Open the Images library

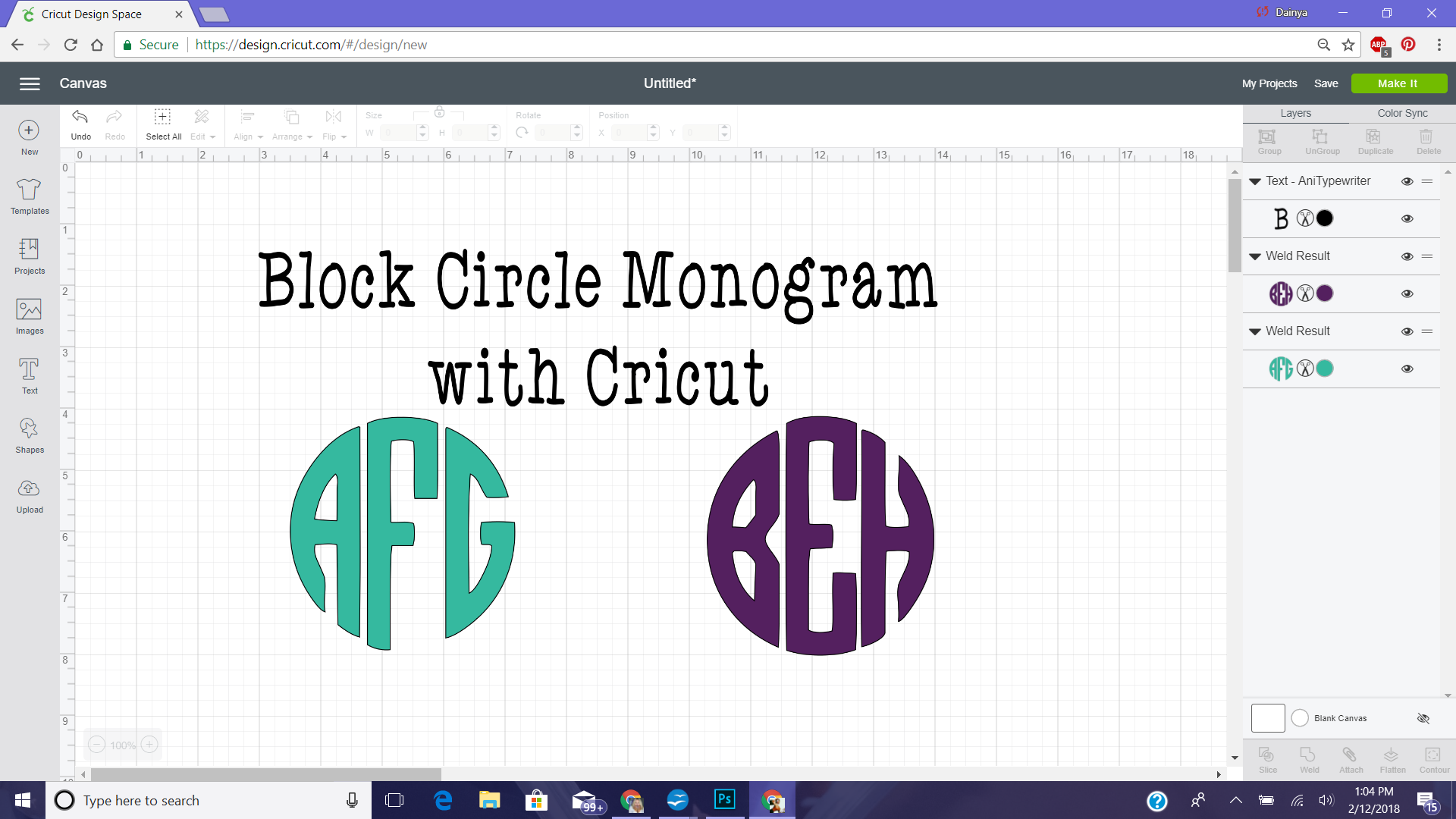[30, 316]
